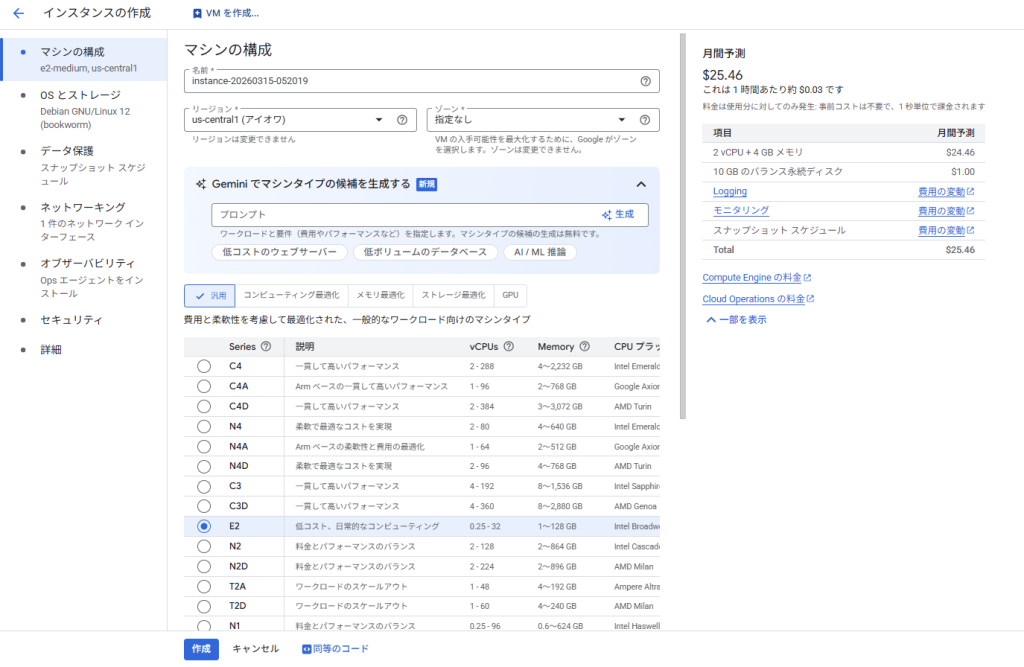
Task: Switch to the メモリ最適化 tab
Action: 380,296
